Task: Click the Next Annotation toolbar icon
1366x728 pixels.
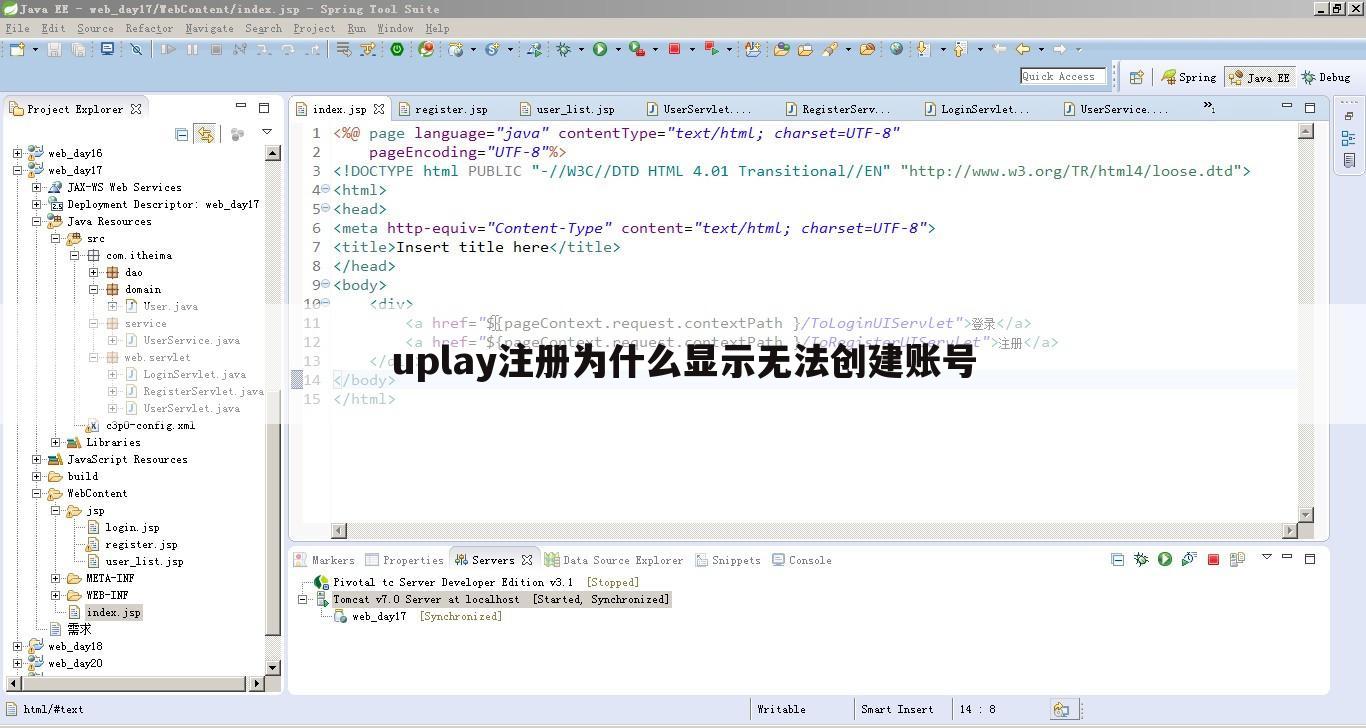Action: pyautogui.click(x=922, y=49)
